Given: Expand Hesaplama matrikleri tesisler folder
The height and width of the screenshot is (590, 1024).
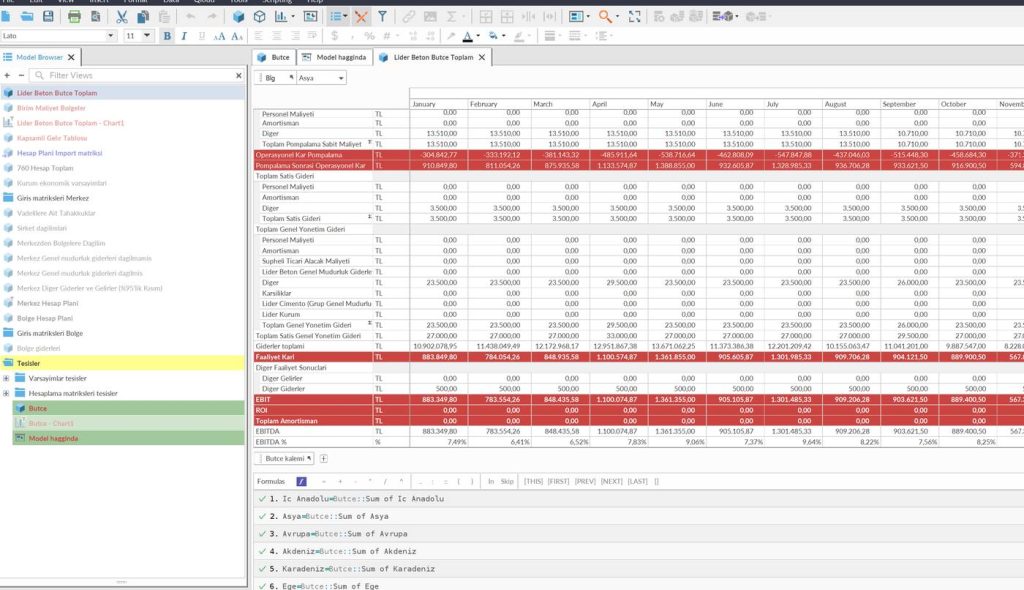Looking at the screenshot, I should (x=6, y=393).
